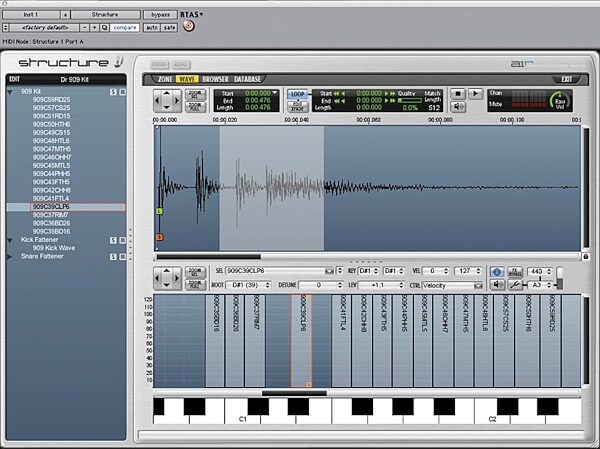Toggle the compare button
The height and width of the screenshot is (449, 600).
125,28
